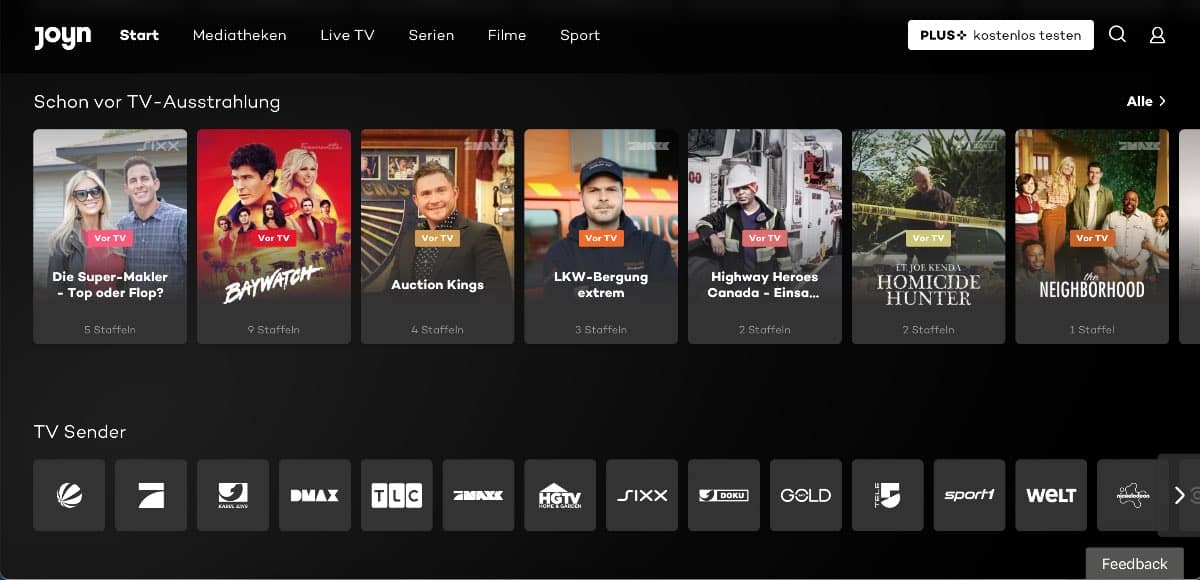This screenshot has height=580, width=1200.
Task: Click PLUS+ kostenlos testen button
Action: [1001, 35]
